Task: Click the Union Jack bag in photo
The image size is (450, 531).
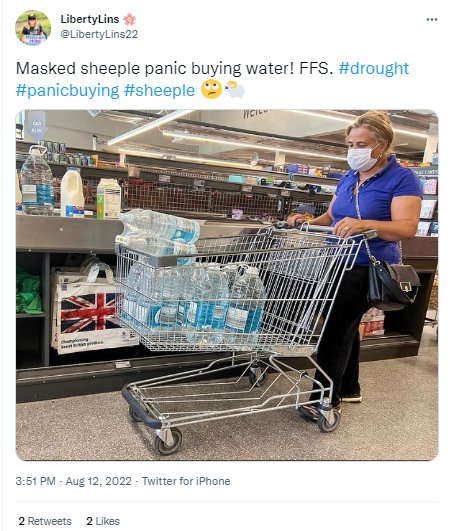Action: 92,309
